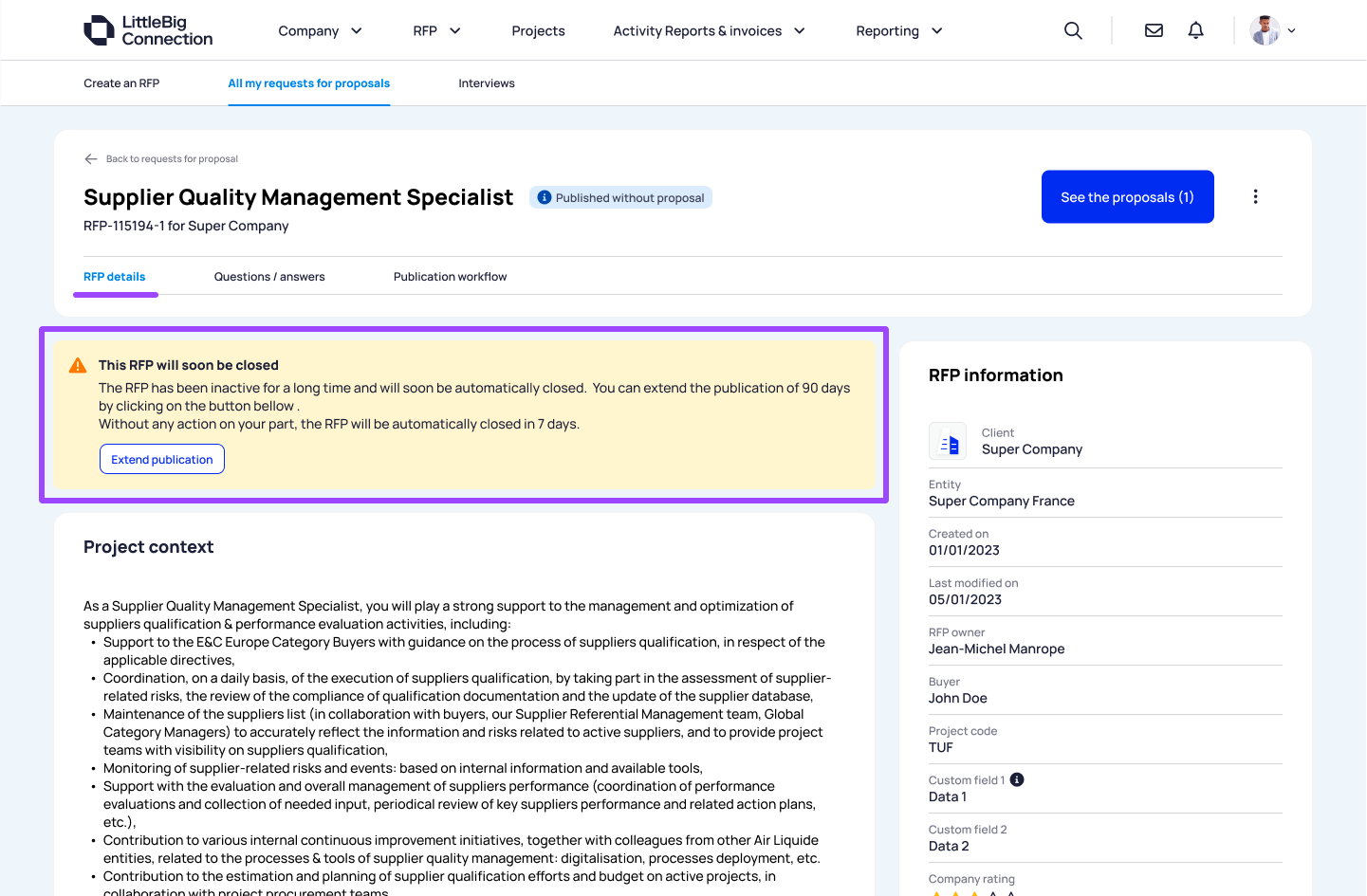Click the RFP information heading

pos(996,375)
